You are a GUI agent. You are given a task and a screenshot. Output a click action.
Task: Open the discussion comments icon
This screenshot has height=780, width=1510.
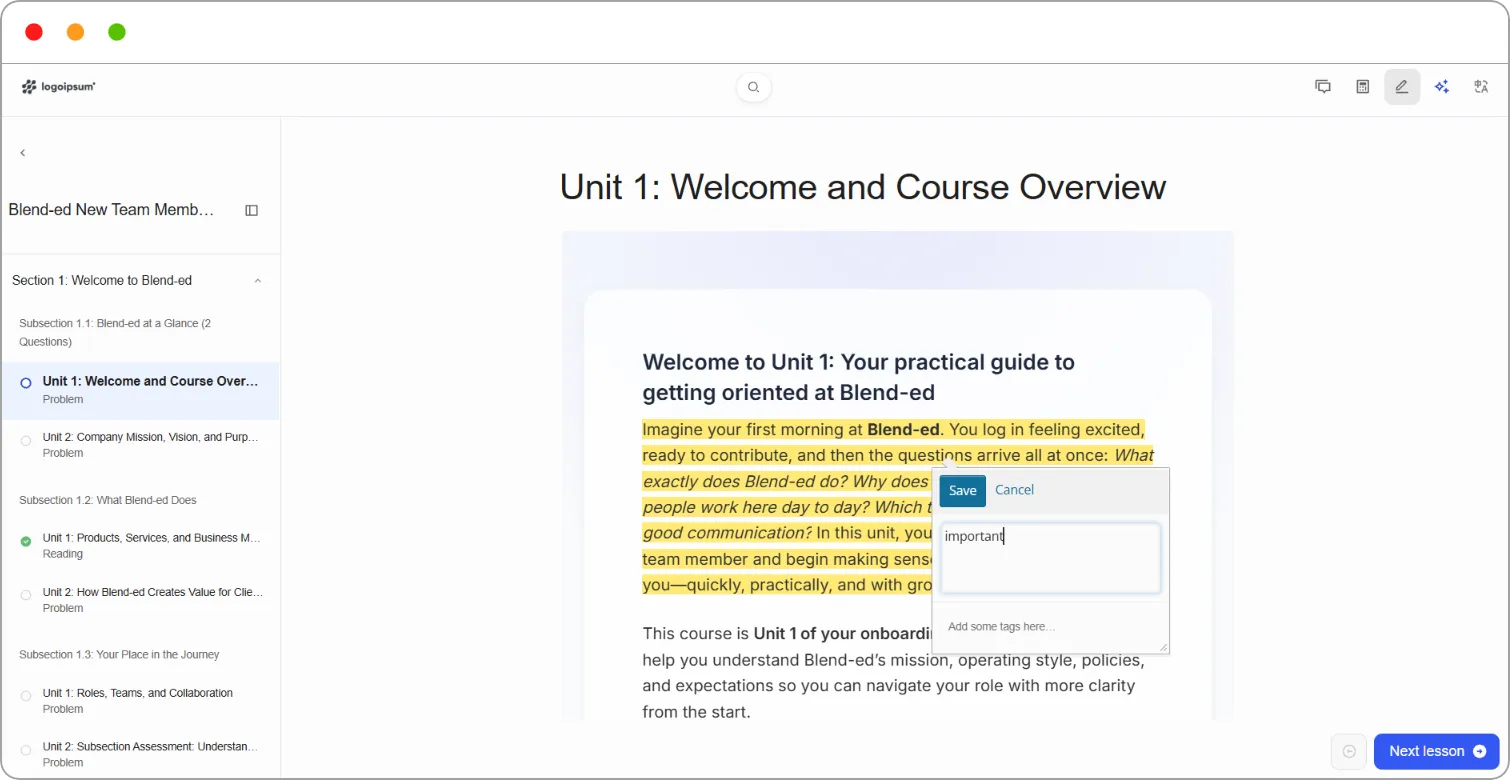[1323, 87]
